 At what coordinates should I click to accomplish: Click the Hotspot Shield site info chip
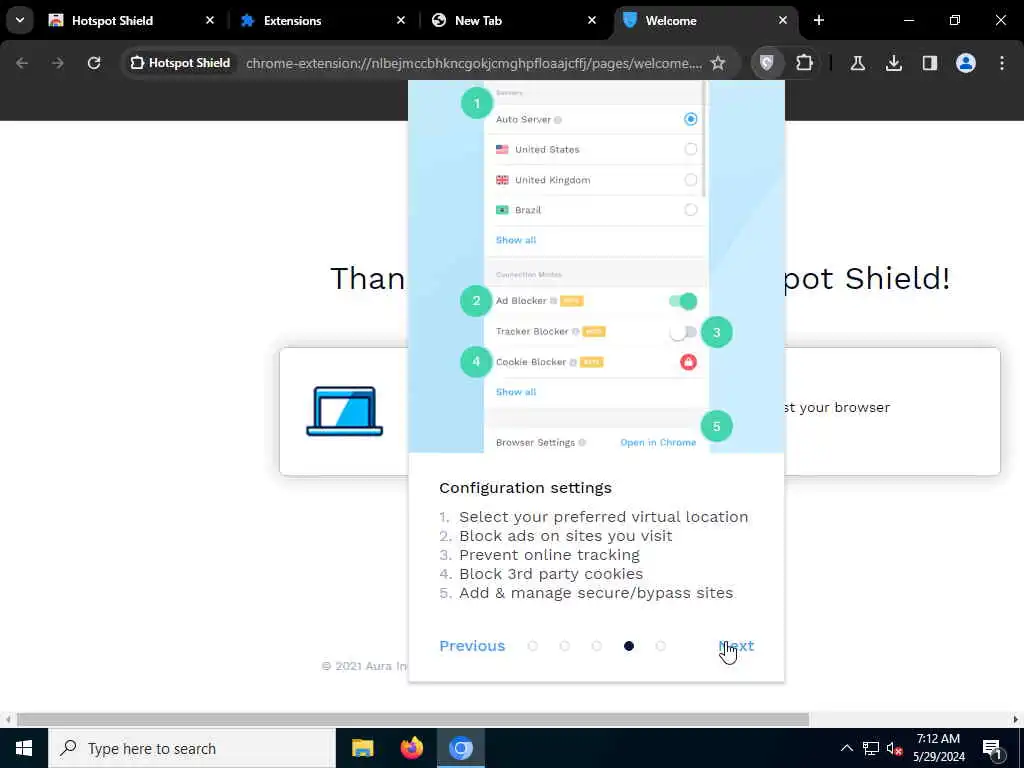click(x=180, y=63)
